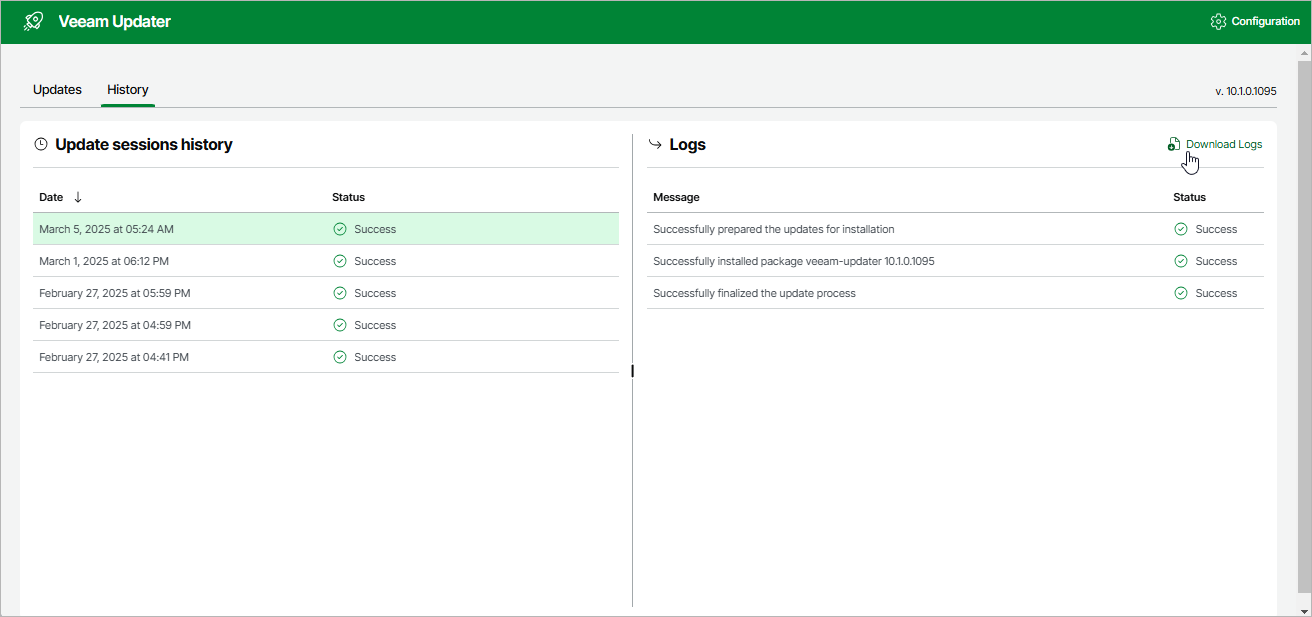Select the February 27, 2025 at 04:59 PM session
1312x617 pixels.
326,325
